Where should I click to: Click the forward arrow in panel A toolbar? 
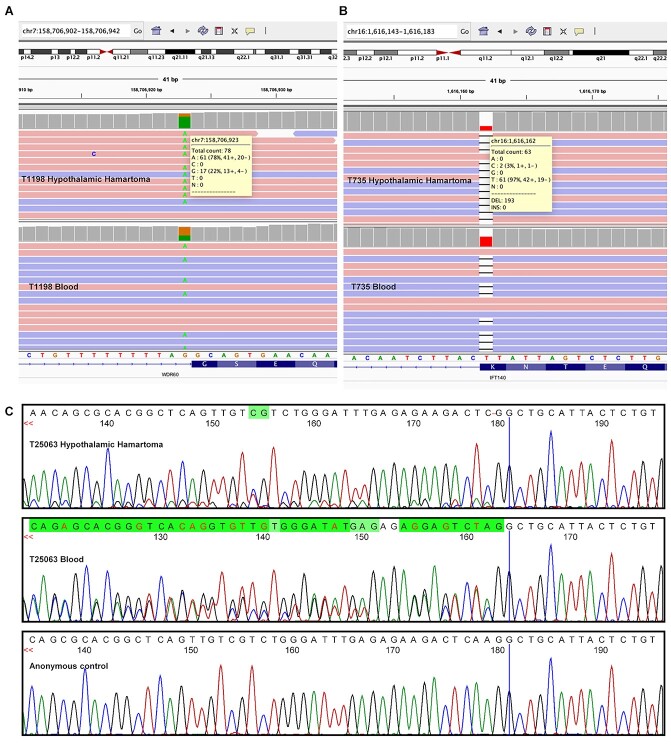187,31
